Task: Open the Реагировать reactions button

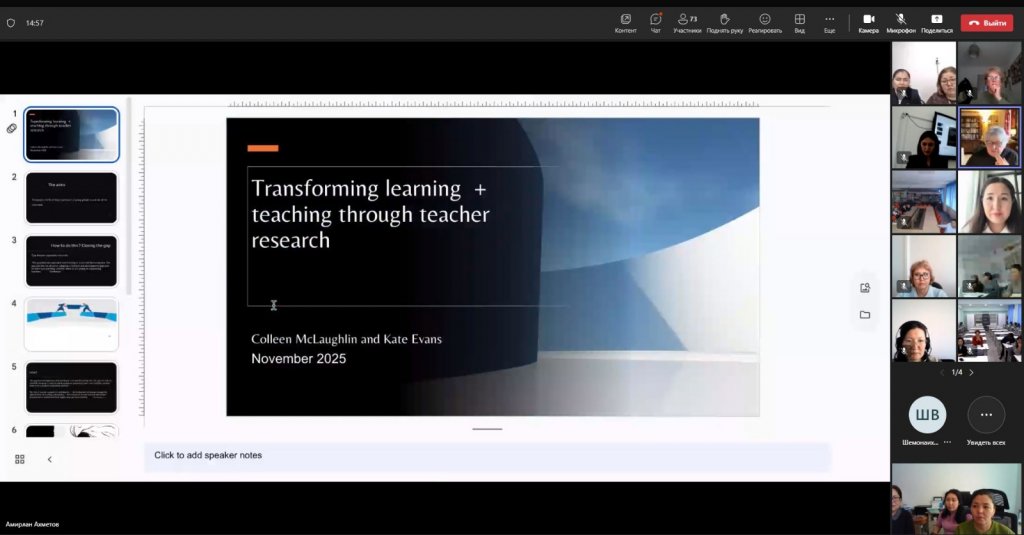Action: [x=764, y=22]
